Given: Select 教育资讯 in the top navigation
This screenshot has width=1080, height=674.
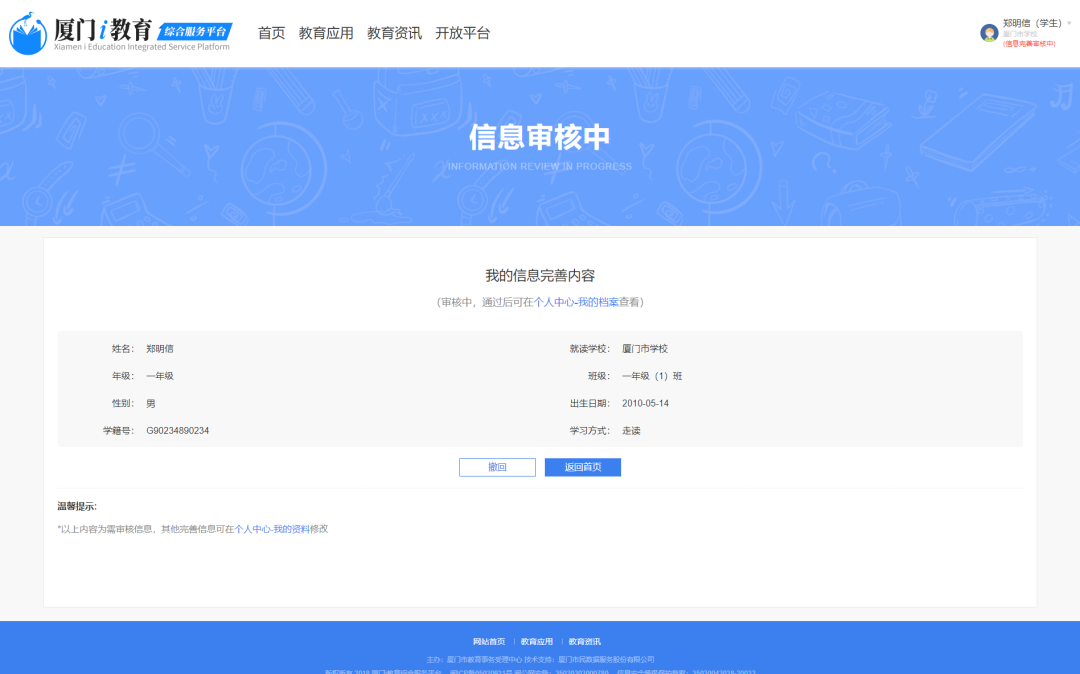Looking at the screenshot, I should point(394,33).
